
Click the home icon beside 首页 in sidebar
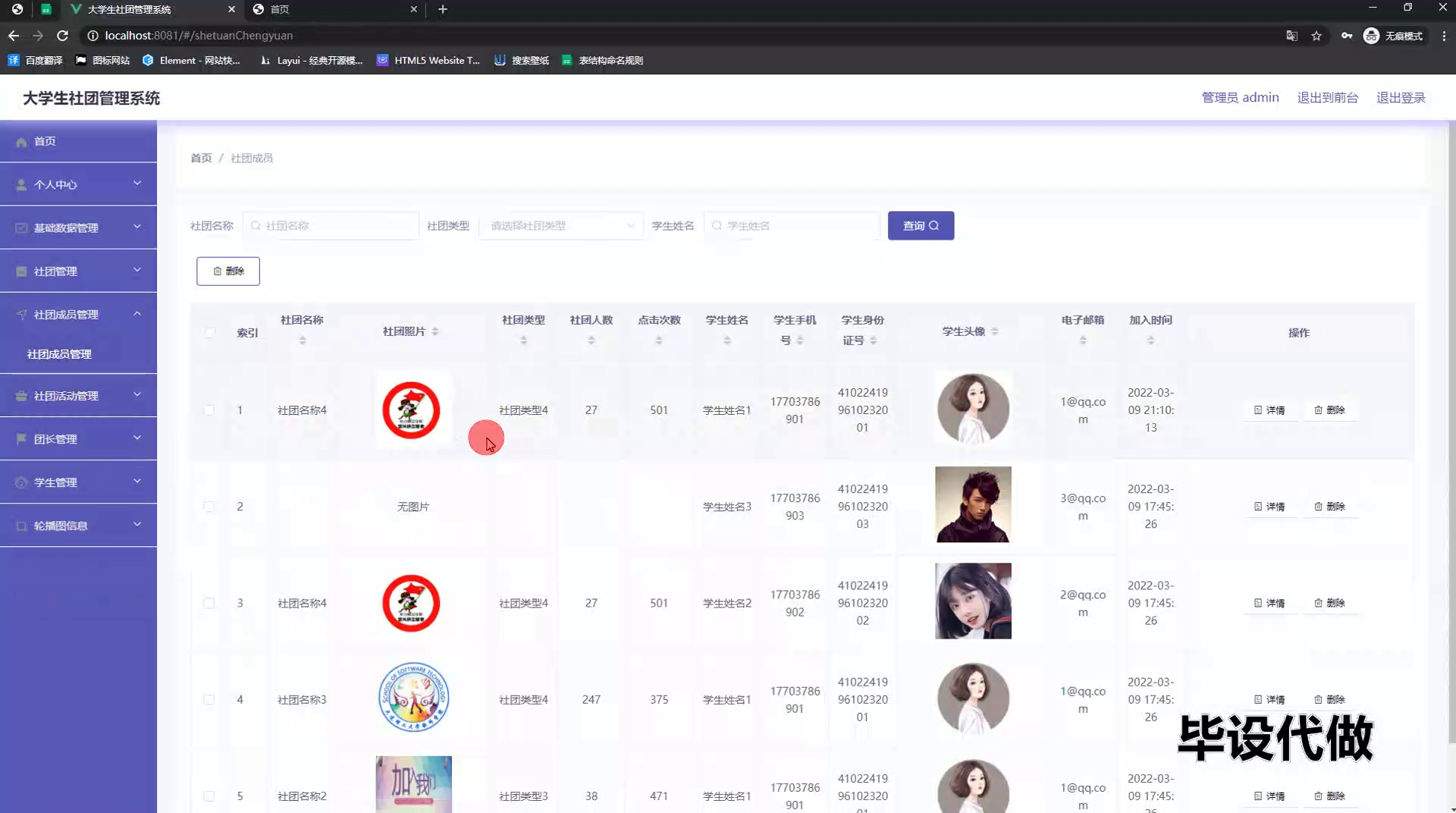coord(21,142)
